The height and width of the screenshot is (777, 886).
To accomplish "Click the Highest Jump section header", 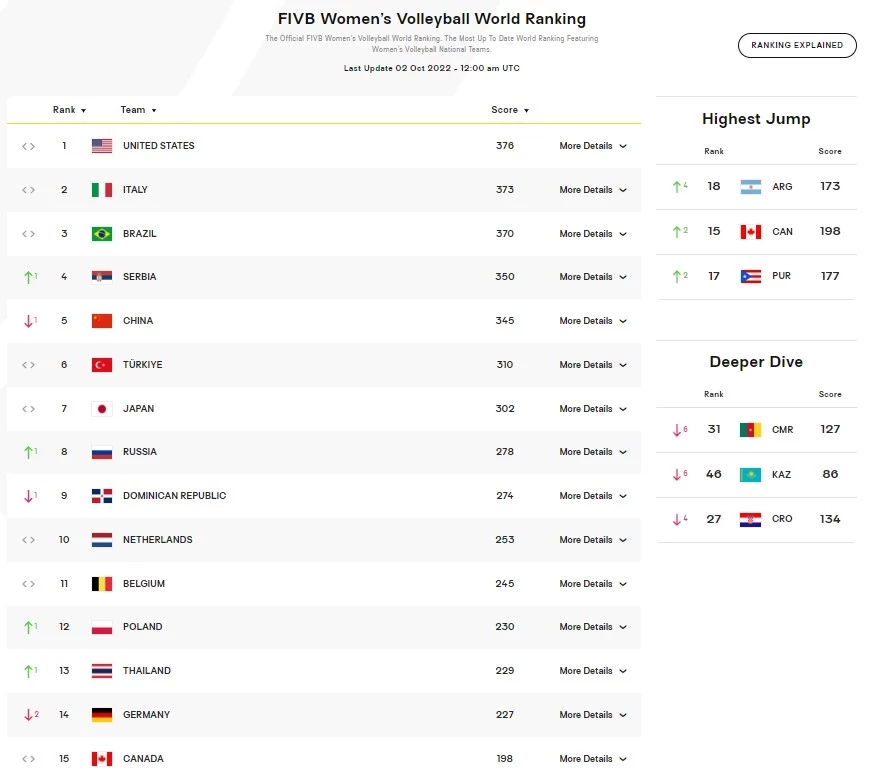I will (756, 118).
